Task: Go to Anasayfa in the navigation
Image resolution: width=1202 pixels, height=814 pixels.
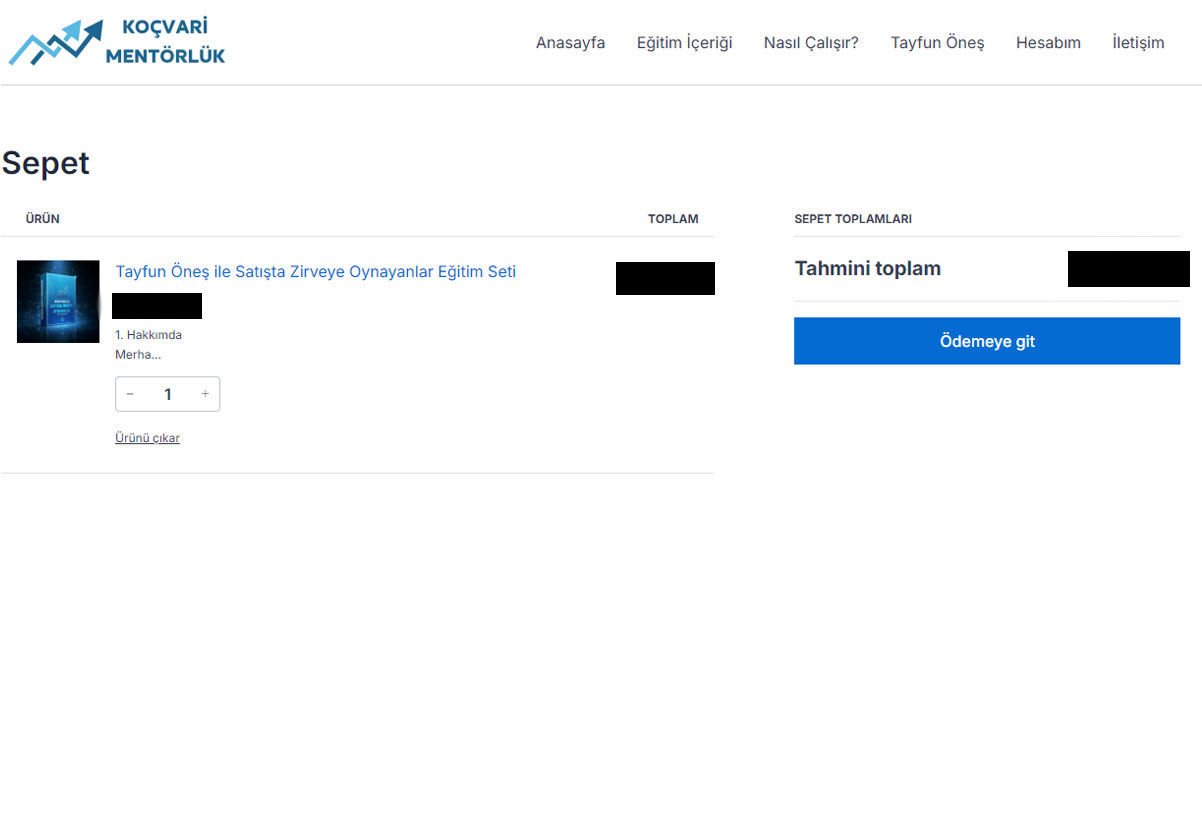Action: click(x=570, y=43)
